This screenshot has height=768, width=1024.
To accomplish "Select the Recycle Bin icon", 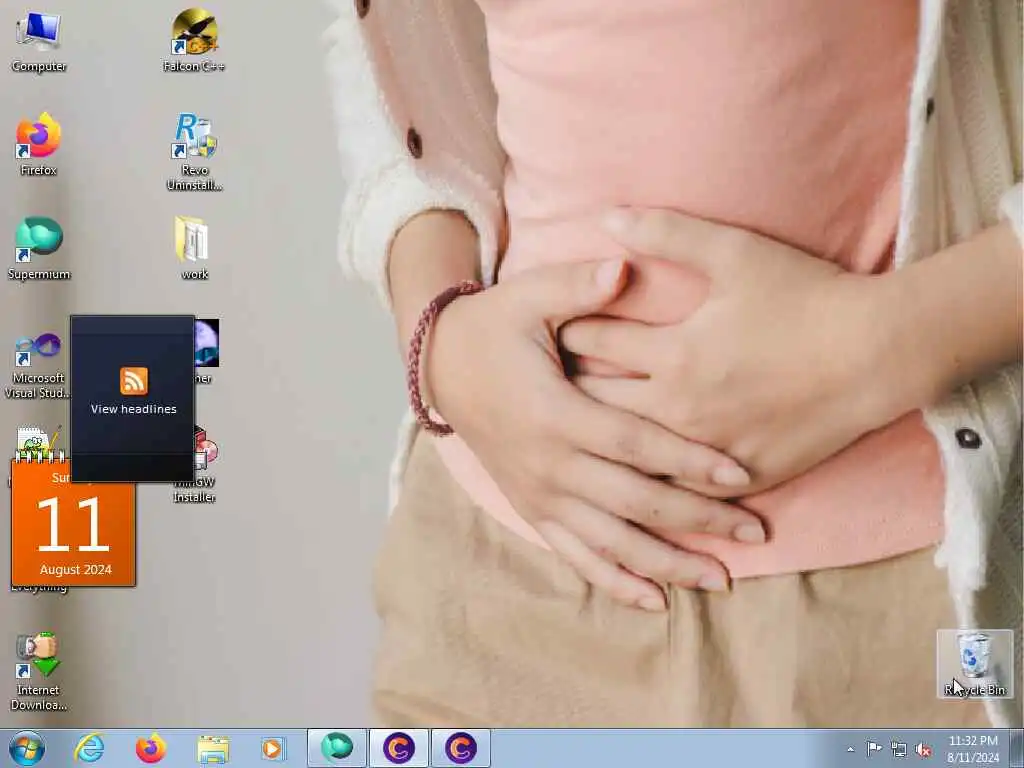I will tap(974, 665).
